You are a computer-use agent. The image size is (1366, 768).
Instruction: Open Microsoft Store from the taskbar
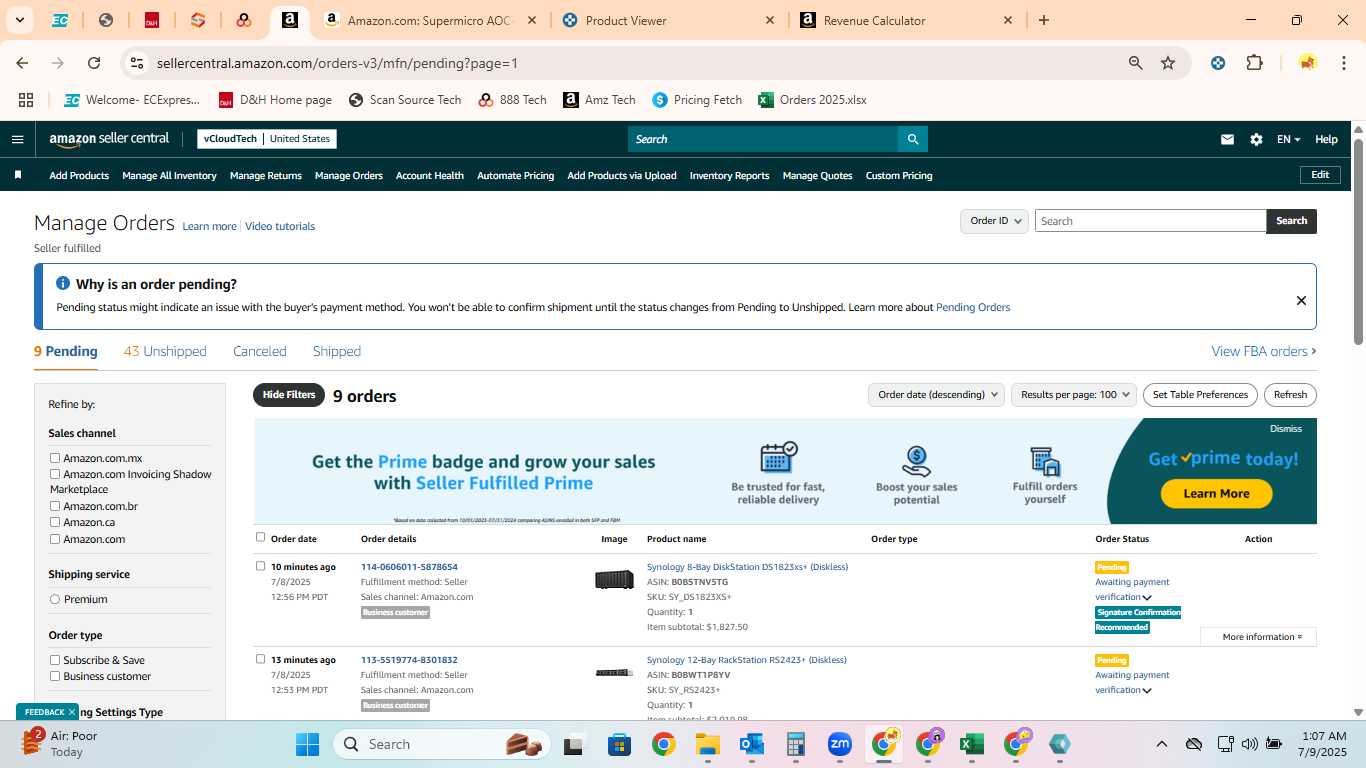pos(620,744)
